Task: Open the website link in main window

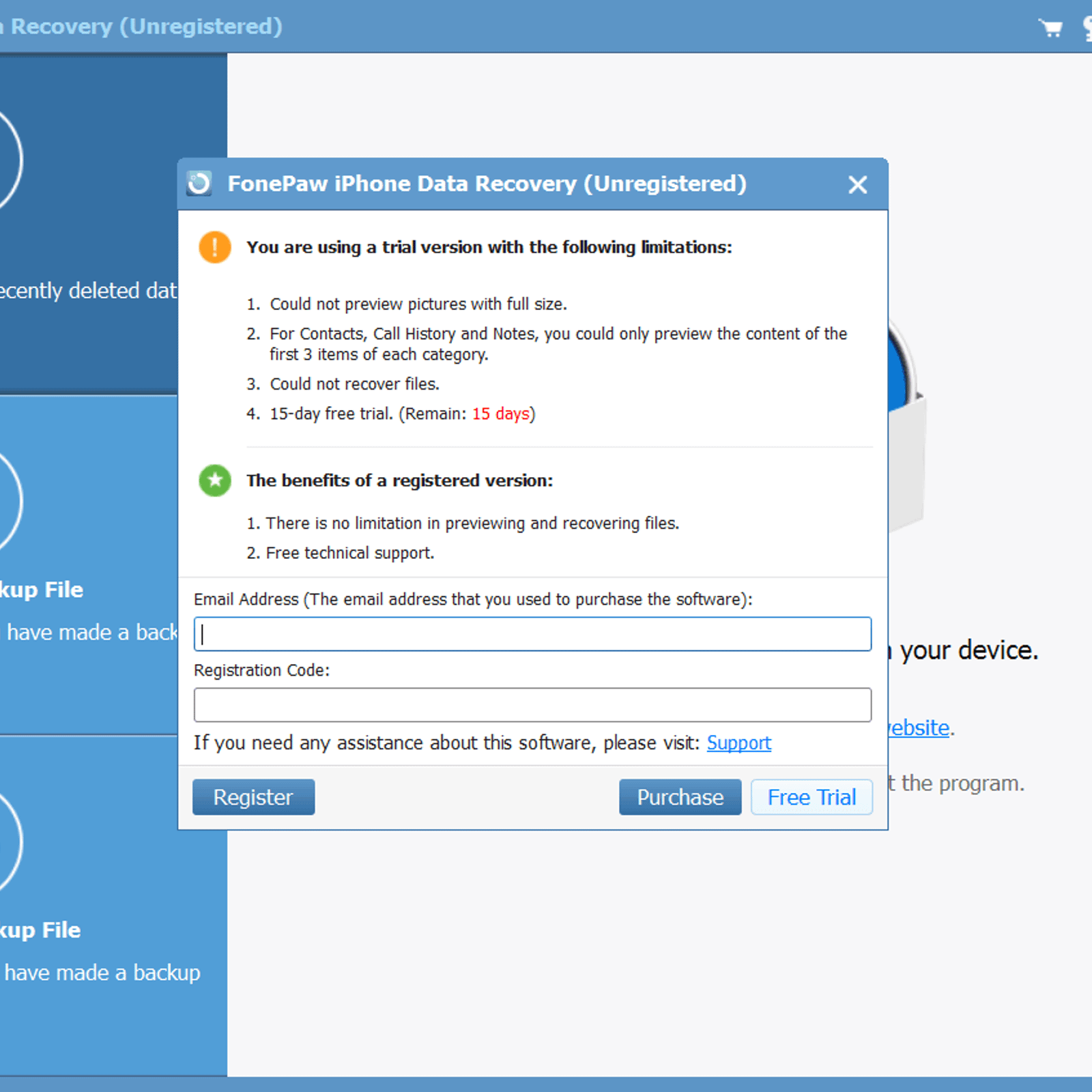Action: point(919,728)
